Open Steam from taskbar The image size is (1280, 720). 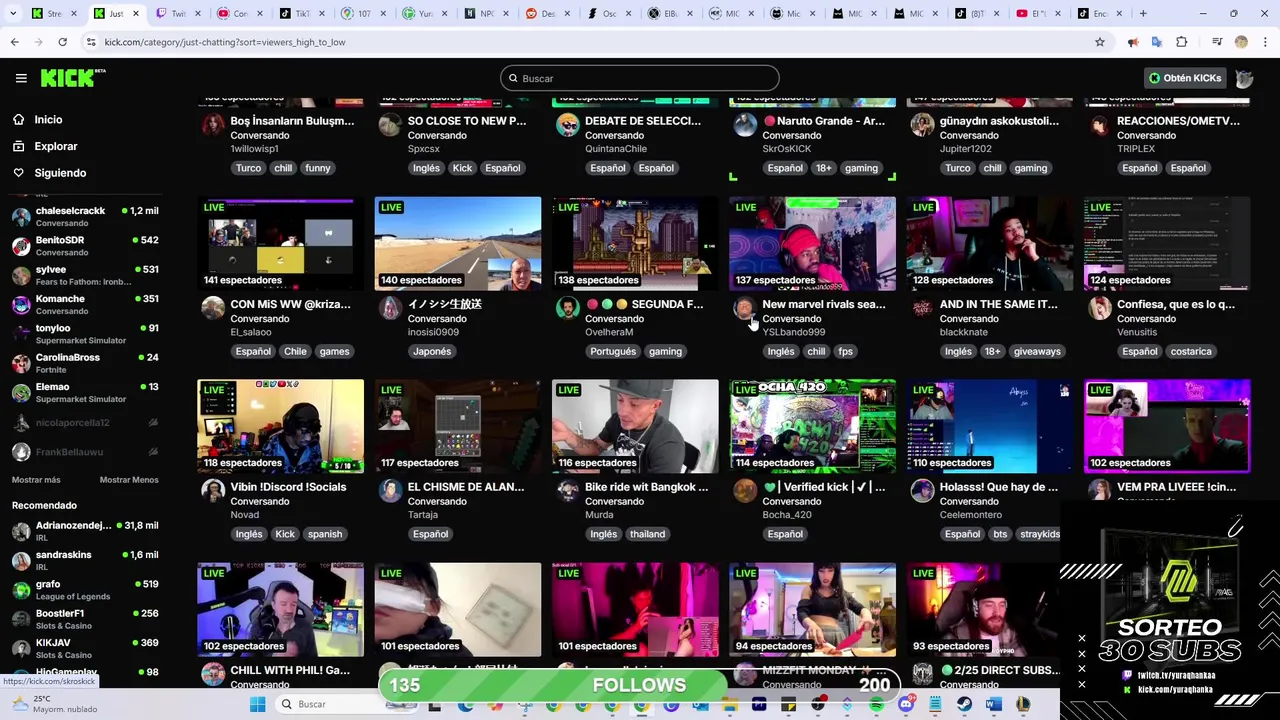click(964, 704)
